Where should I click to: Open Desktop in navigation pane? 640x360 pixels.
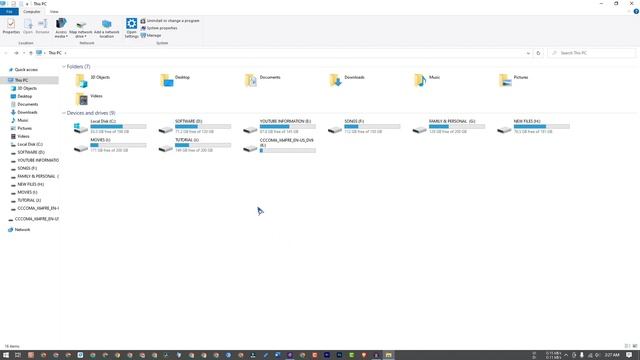click(x=24, y=96)
